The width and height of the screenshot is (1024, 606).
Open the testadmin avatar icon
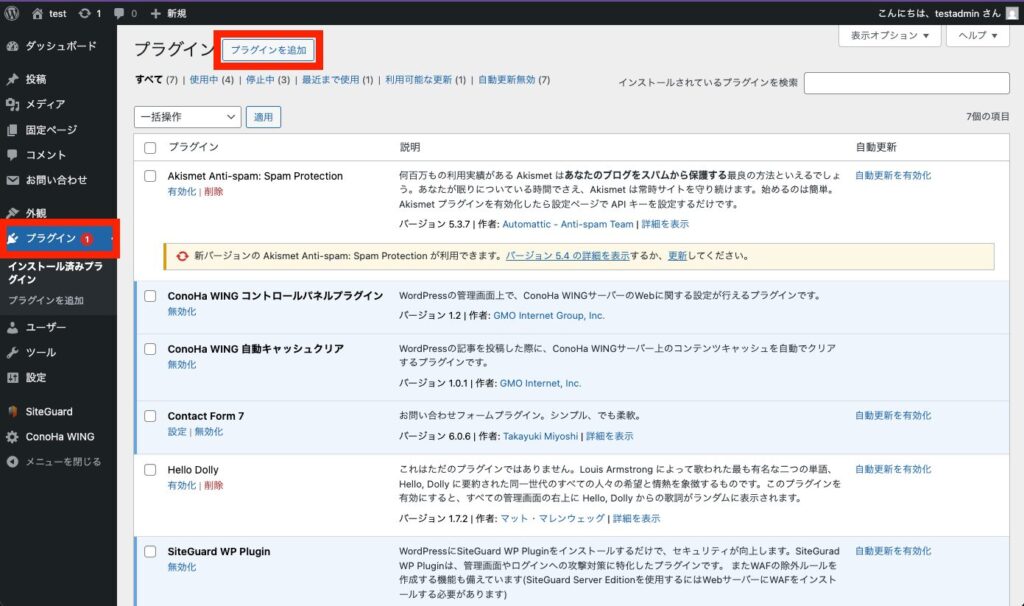(x=1012, y=13)
